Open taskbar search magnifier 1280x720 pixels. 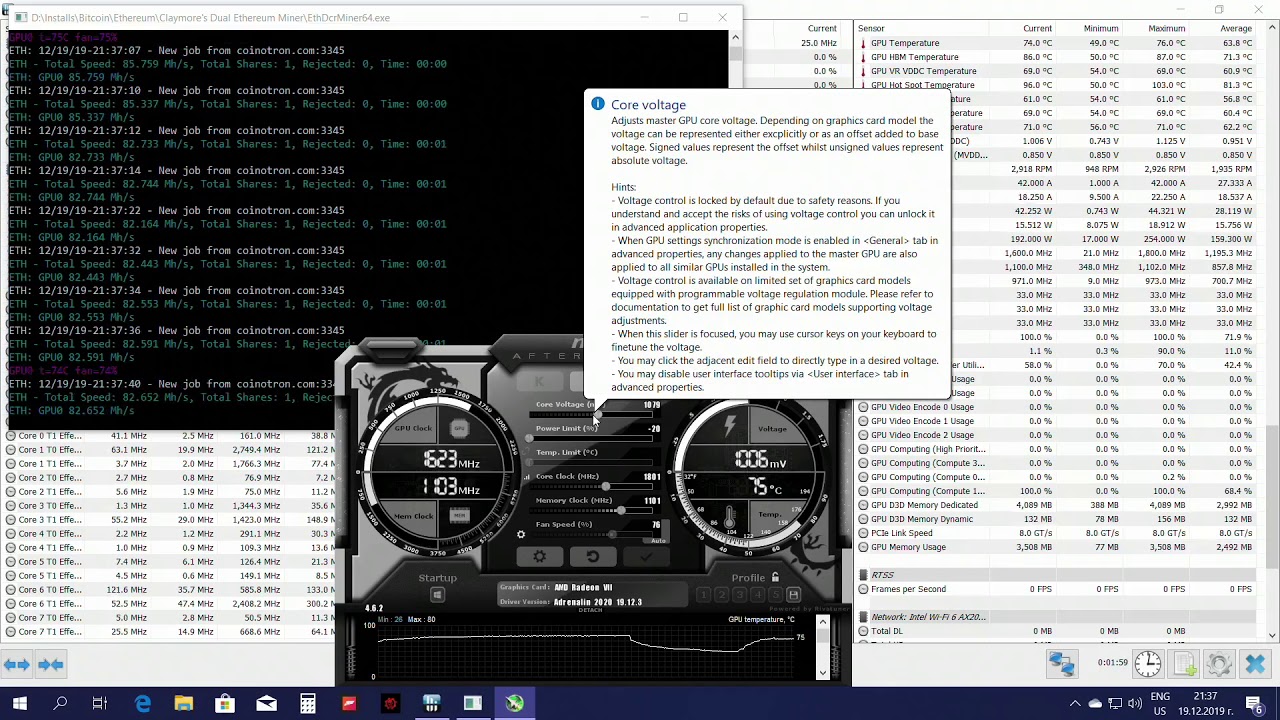coord(60,704)
